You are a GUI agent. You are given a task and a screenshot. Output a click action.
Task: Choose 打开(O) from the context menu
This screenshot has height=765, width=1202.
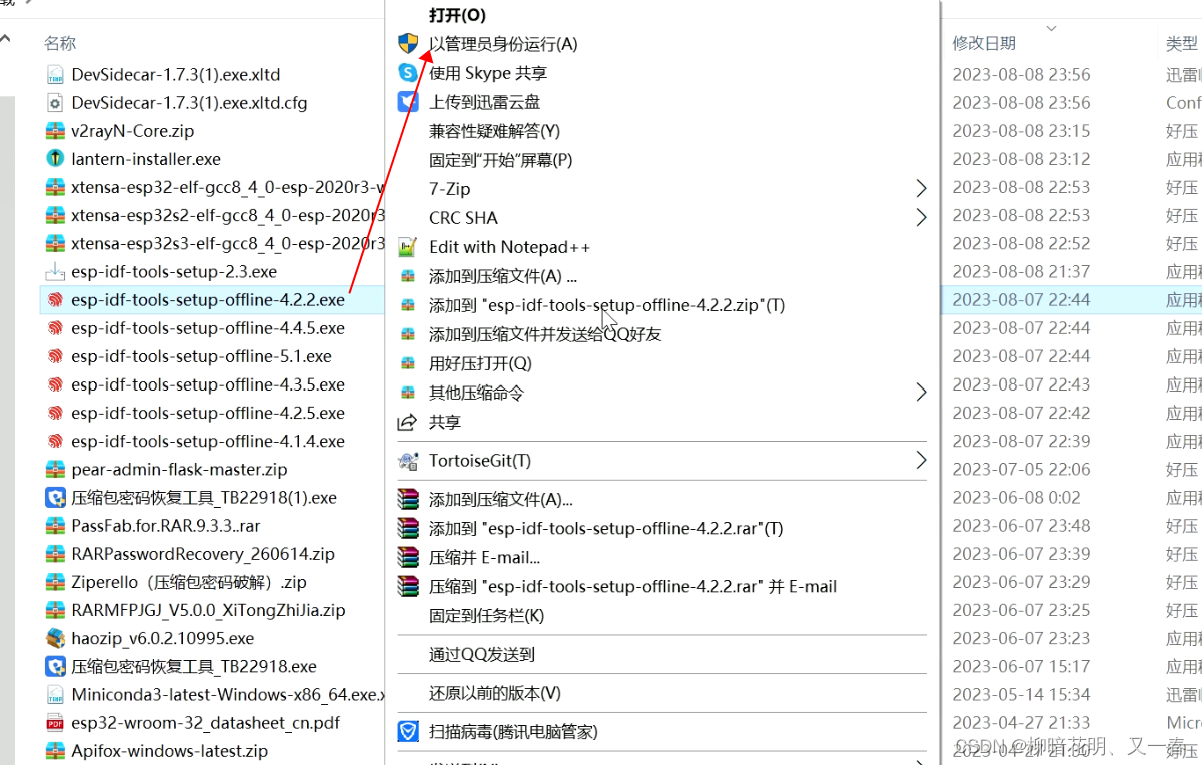coord(457,15)
